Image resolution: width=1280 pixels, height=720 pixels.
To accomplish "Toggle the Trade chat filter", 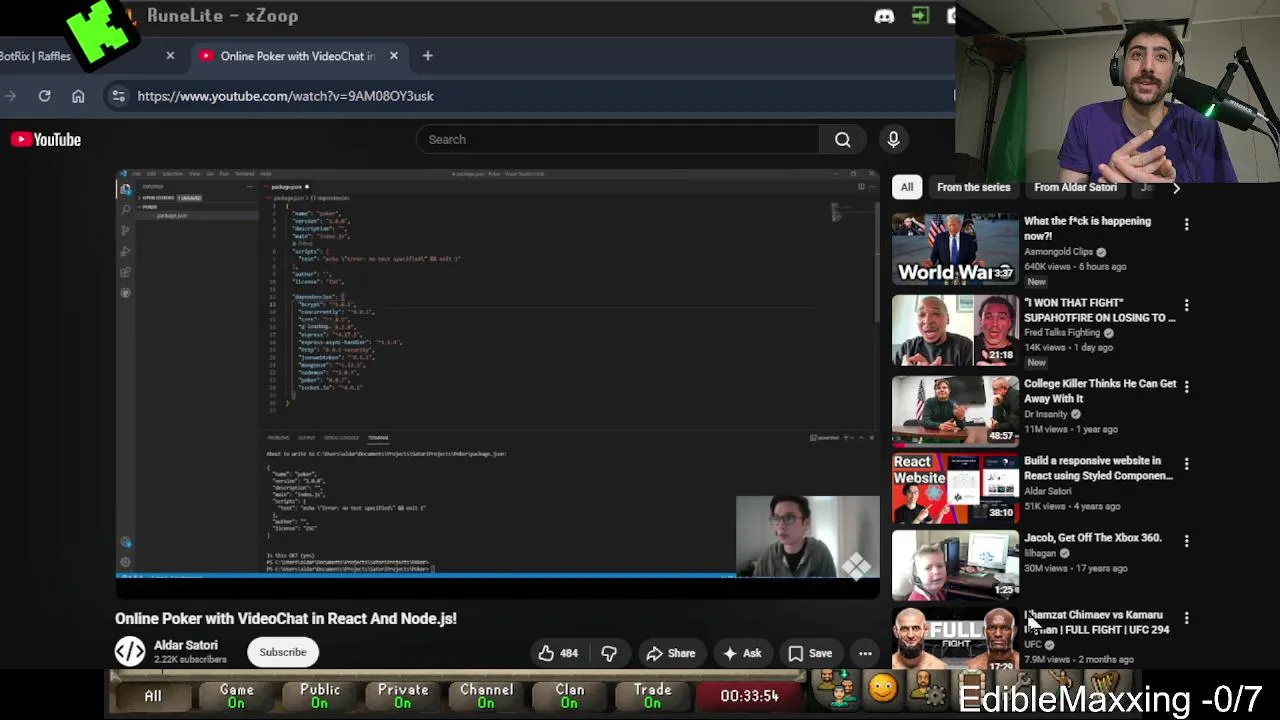I will tap(653, 696).
